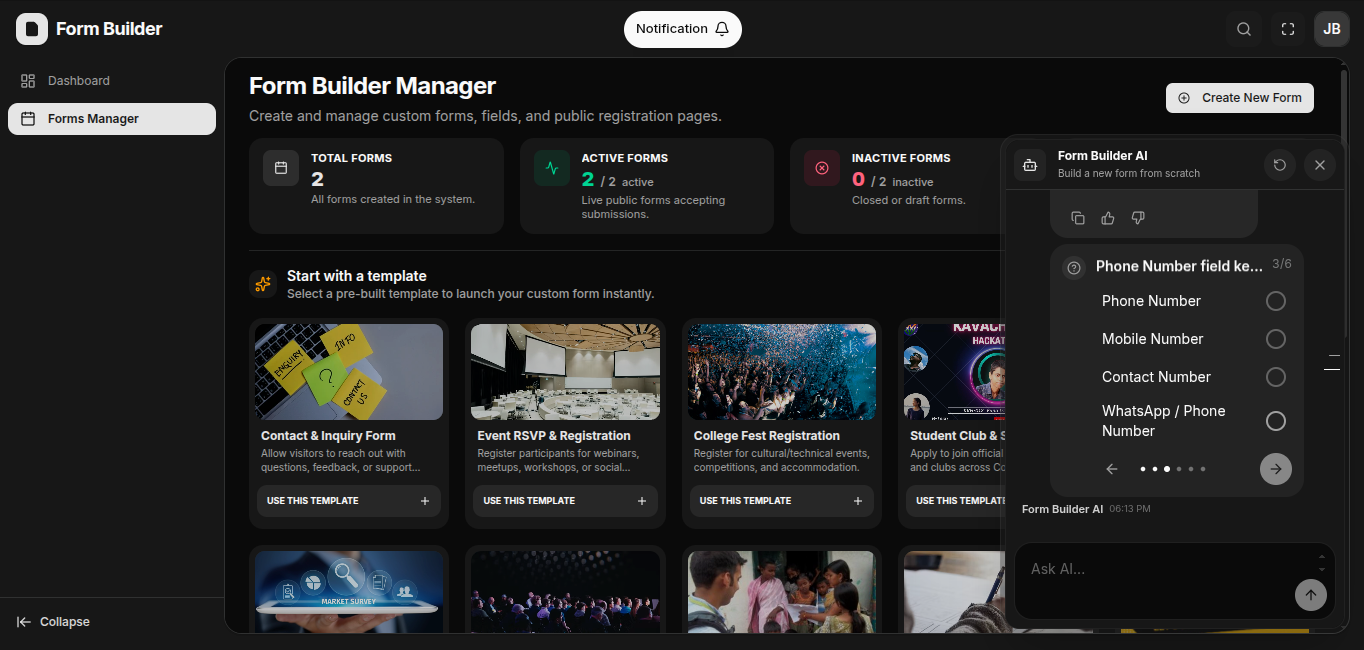The image size is (1364, 650).
Task: Copy the AI message with copy icon
Action: [x=1078, y=218]
